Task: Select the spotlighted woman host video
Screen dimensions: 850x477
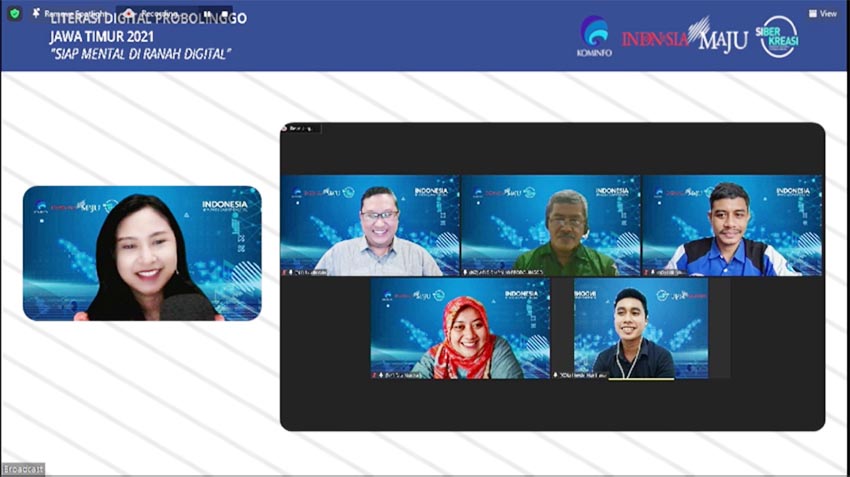Action: (x=142, y=253)
